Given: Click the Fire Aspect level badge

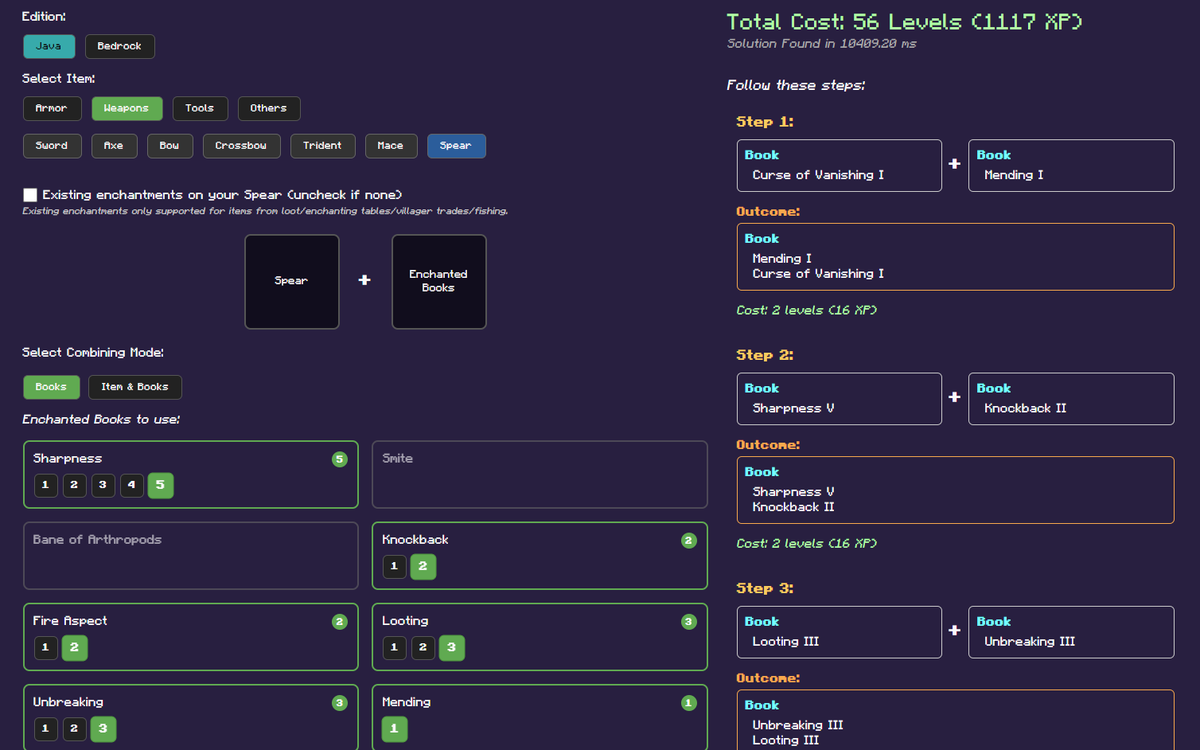Looking at the screenshot, I should [340, 622].
